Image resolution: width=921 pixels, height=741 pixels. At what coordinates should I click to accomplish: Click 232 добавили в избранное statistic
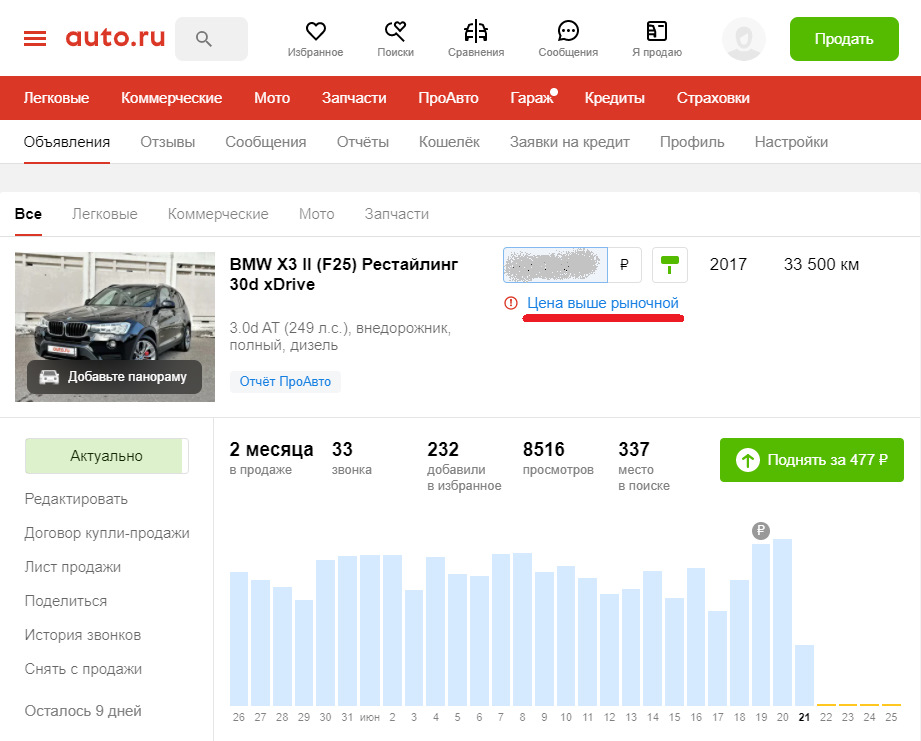tap(464, 466)
